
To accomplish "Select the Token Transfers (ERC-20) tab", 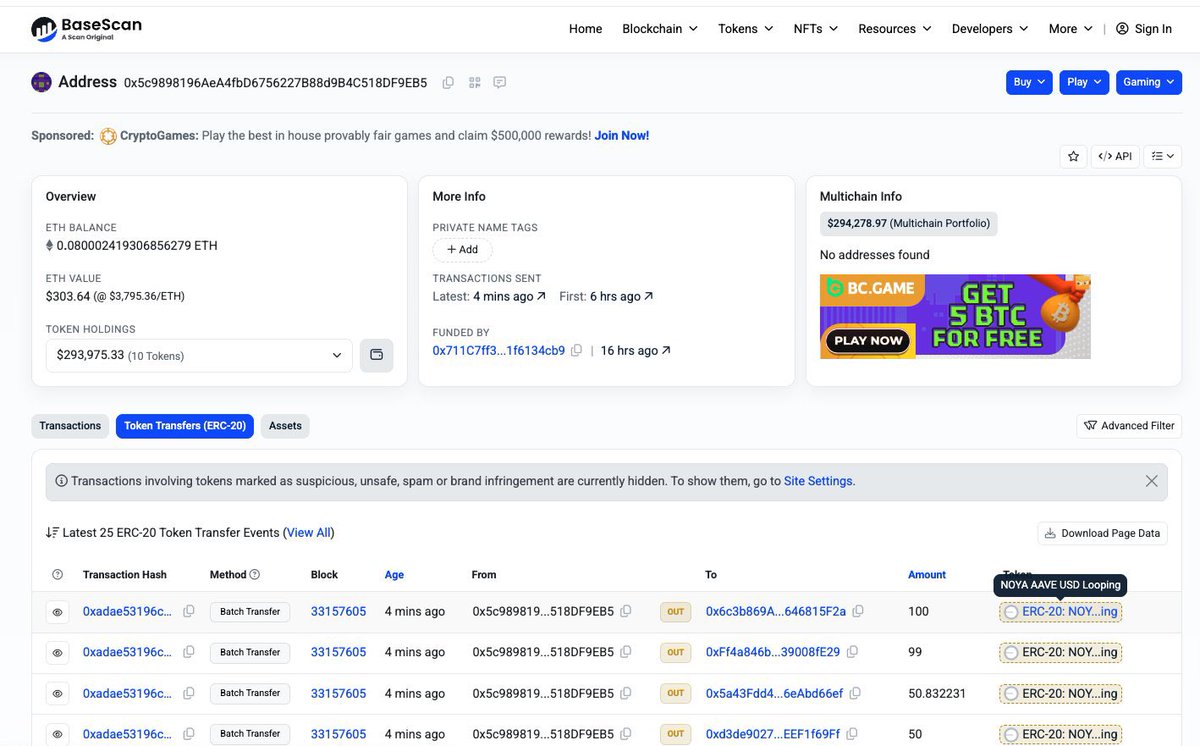I will [x=185, y=426].
